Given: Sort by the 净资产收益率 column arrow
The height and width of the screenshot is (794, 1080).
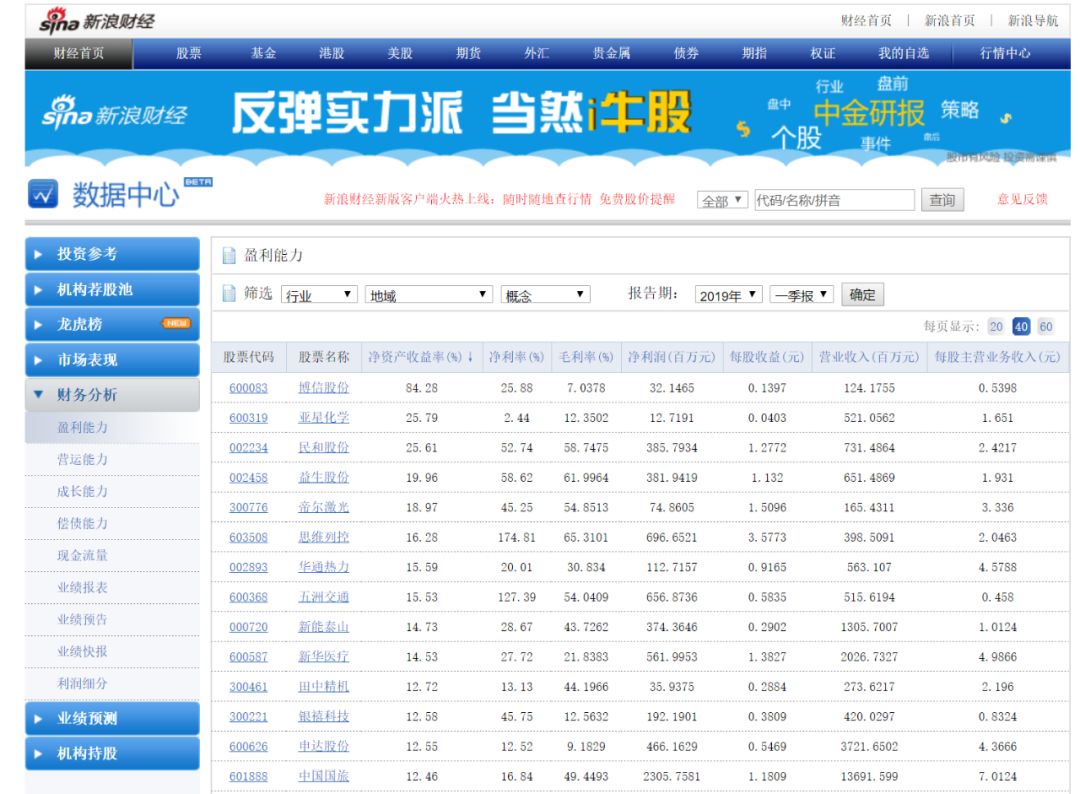Looking at the screenshot, I should coord(470,357).
